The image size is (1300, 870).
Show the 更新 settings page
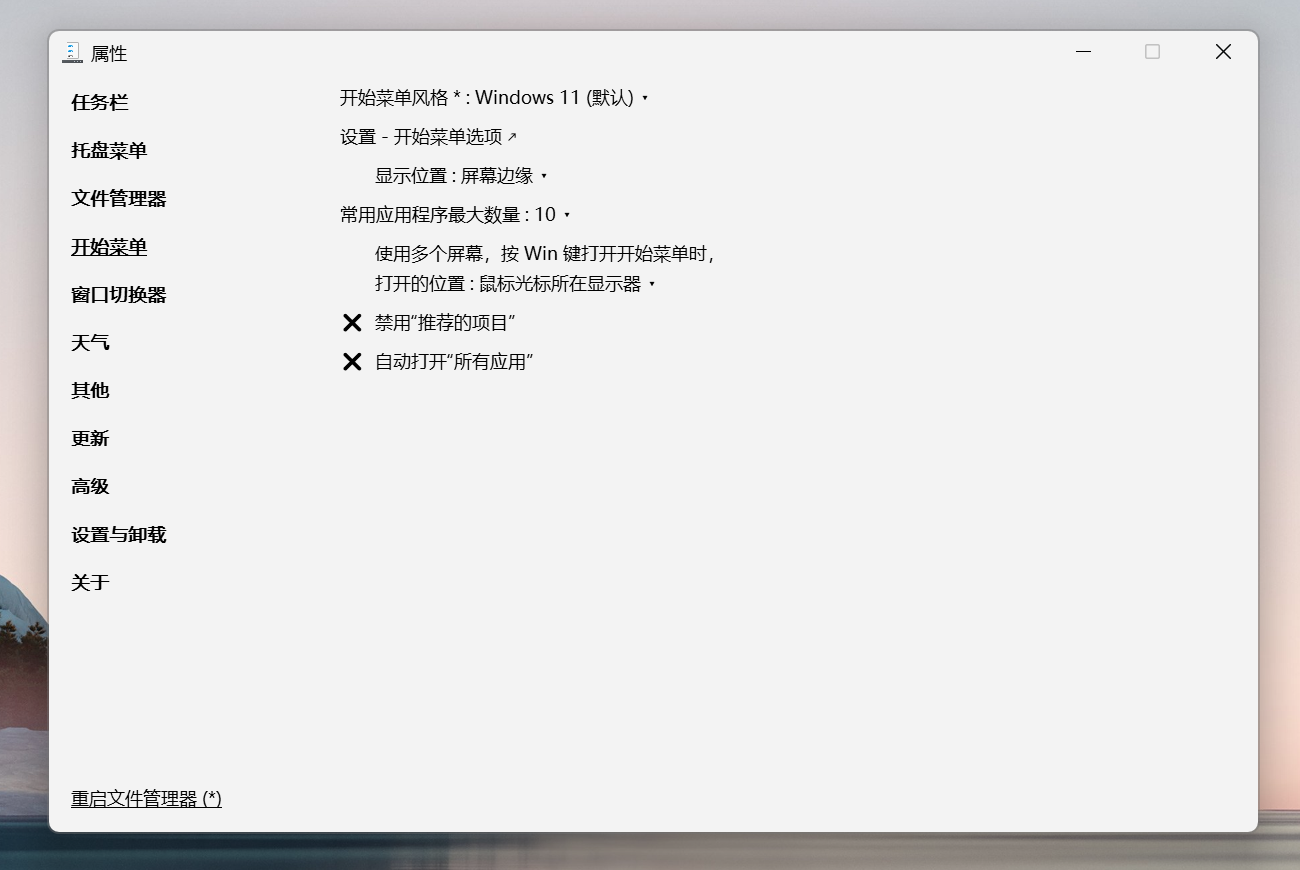point(90,439)
